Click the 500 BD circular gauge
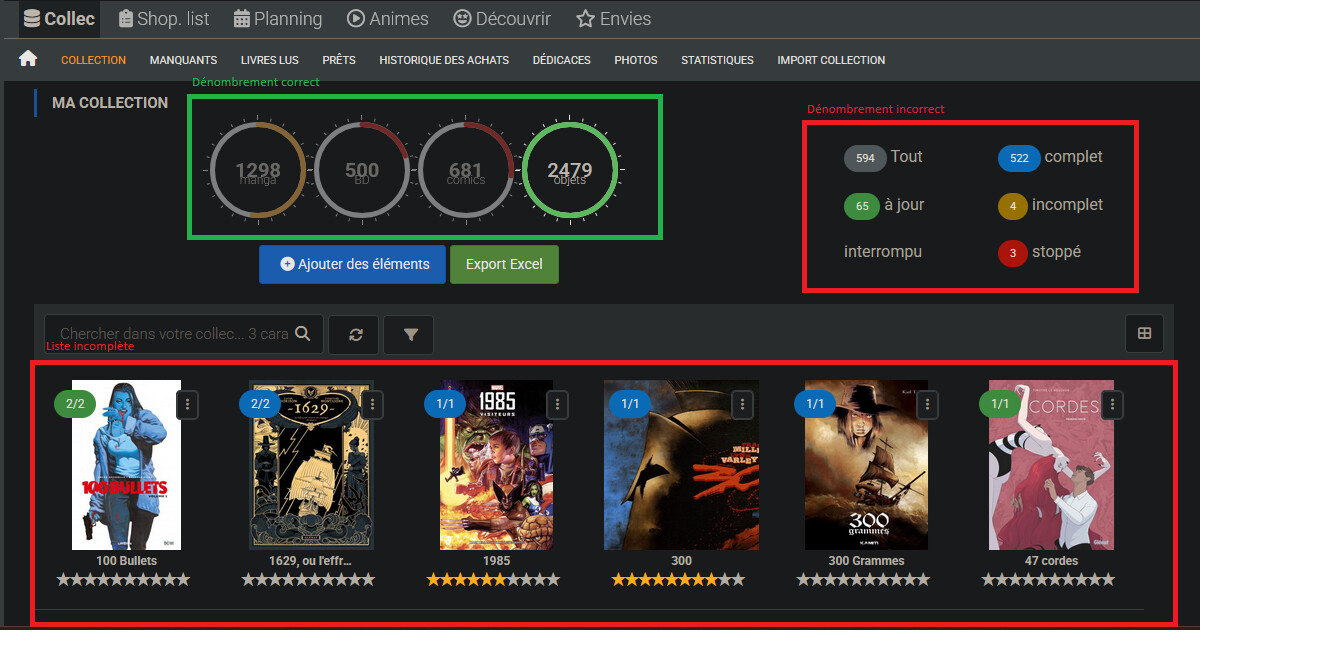The width and height of the screenshot is (1342, 666). coord(362,170)
